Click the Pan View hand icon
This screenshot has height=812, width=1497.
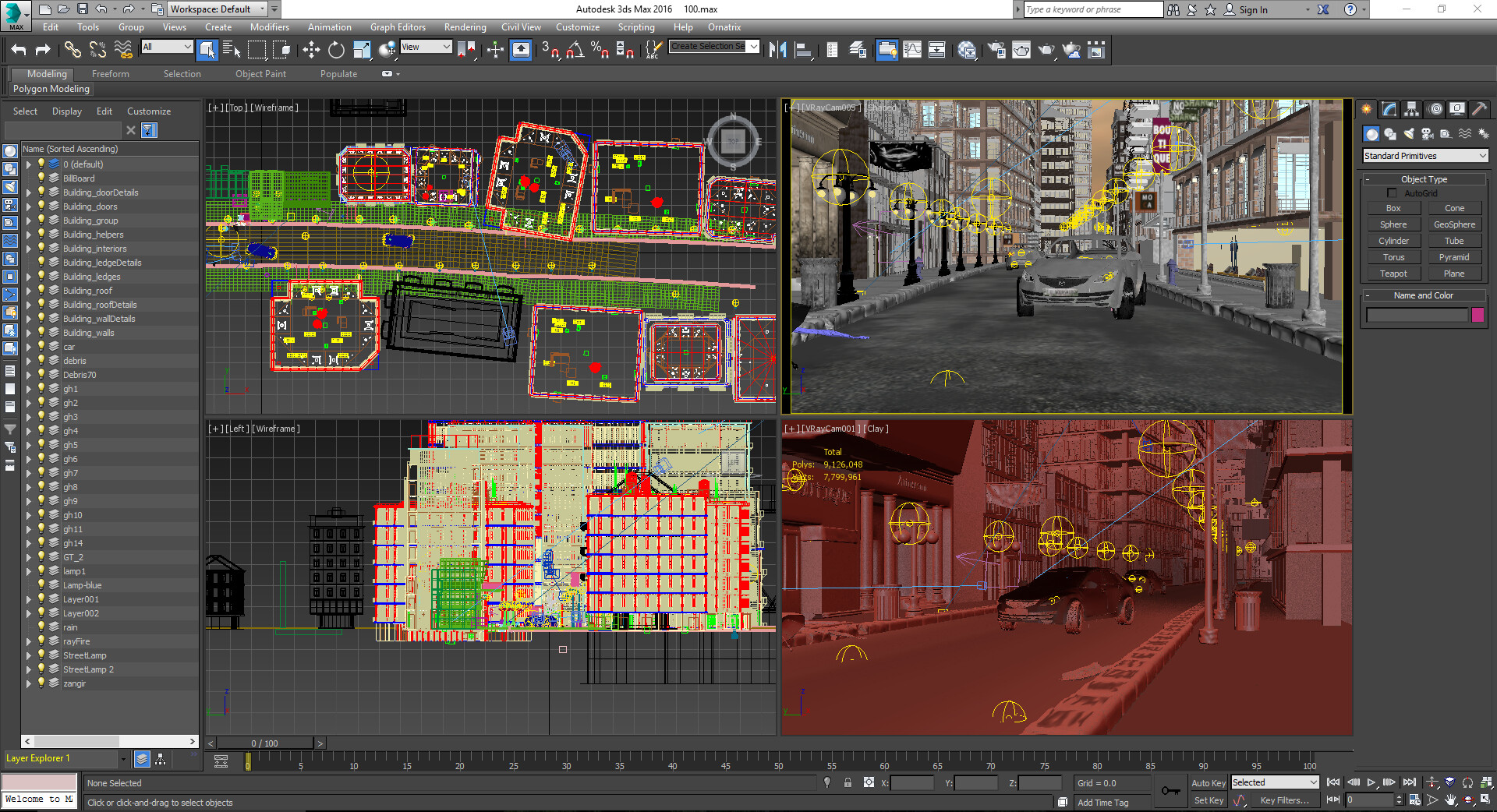[x=1450, y=800]
